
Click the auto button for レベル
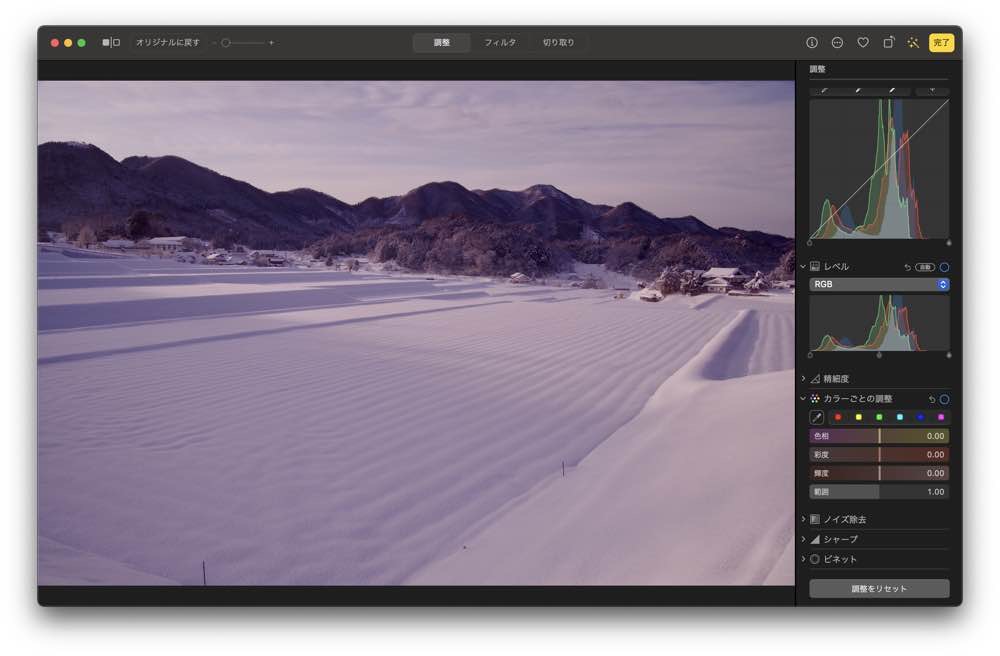(x=925, y=267)
